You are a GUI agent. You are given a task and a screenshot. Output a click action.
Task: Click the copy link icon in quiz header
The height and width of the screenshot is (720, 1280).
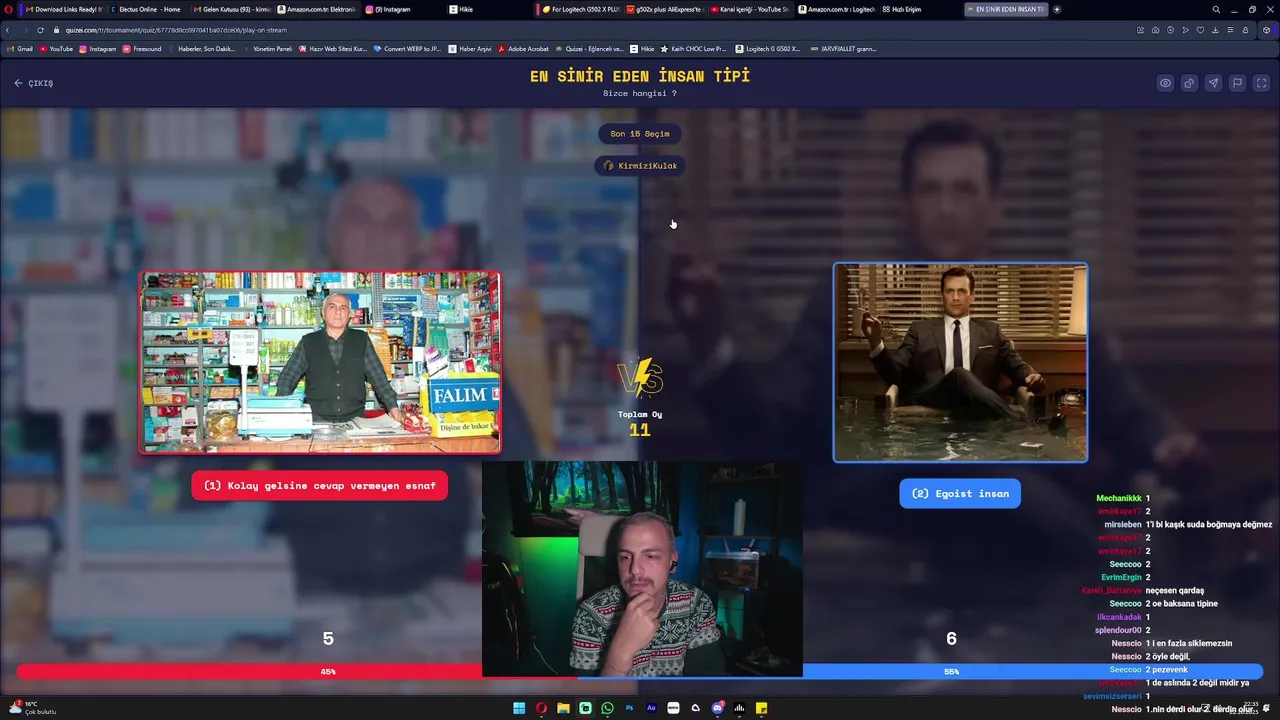pos(1189,83)
